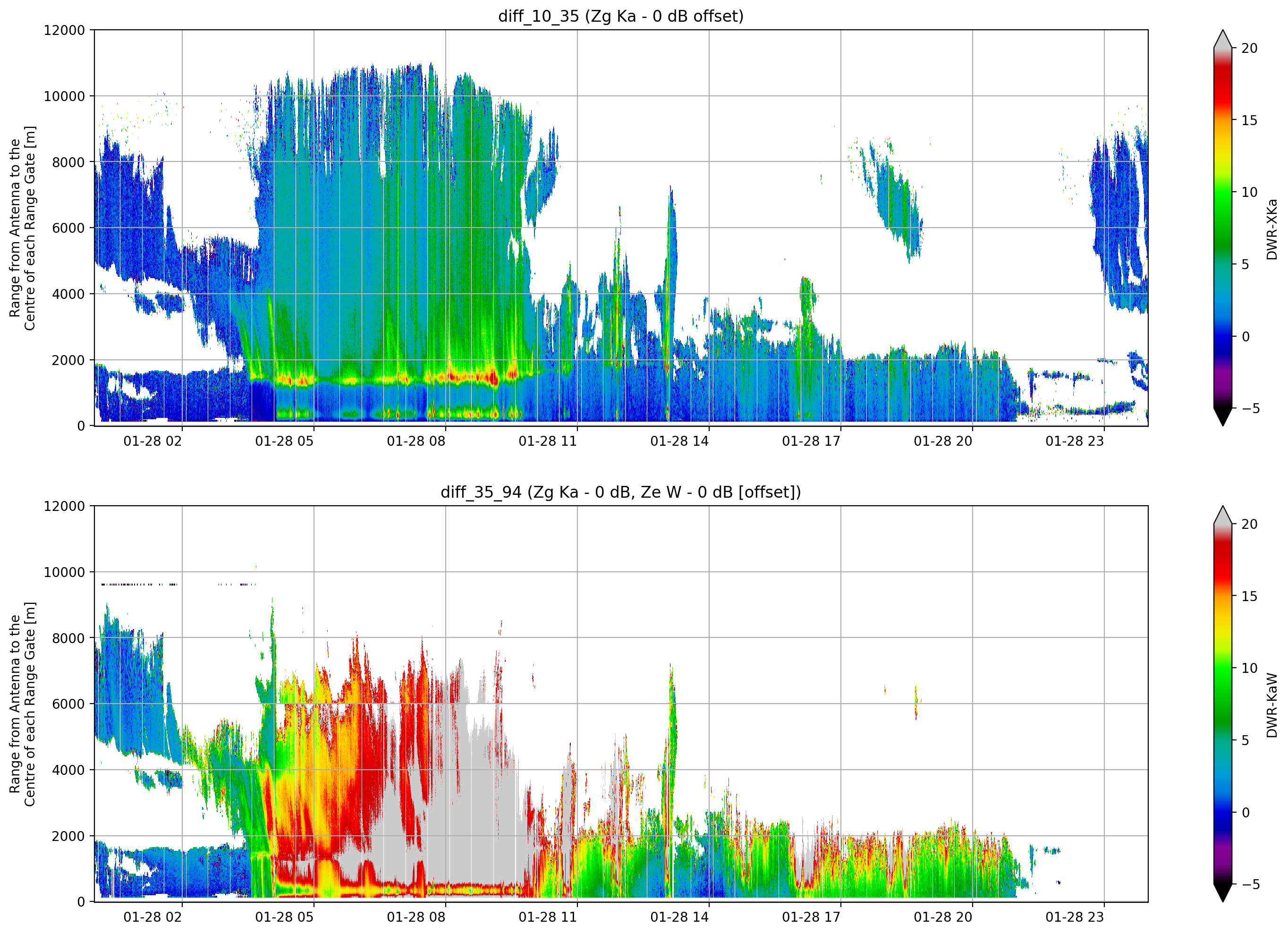1288x934 pixels.
Task: Click the "10" tick on the DWR-KaW colorbar
Action: click(1249, 669)
